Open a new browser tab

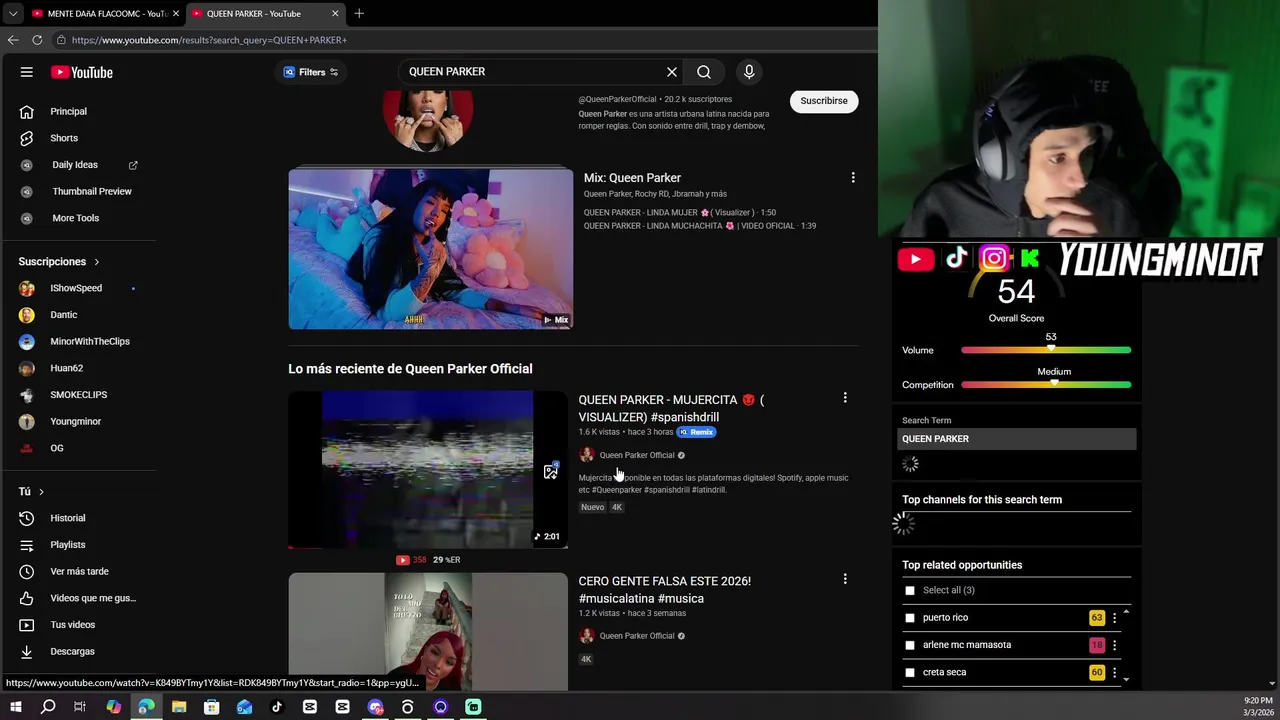pyautogui.click(x=359, y=13)
